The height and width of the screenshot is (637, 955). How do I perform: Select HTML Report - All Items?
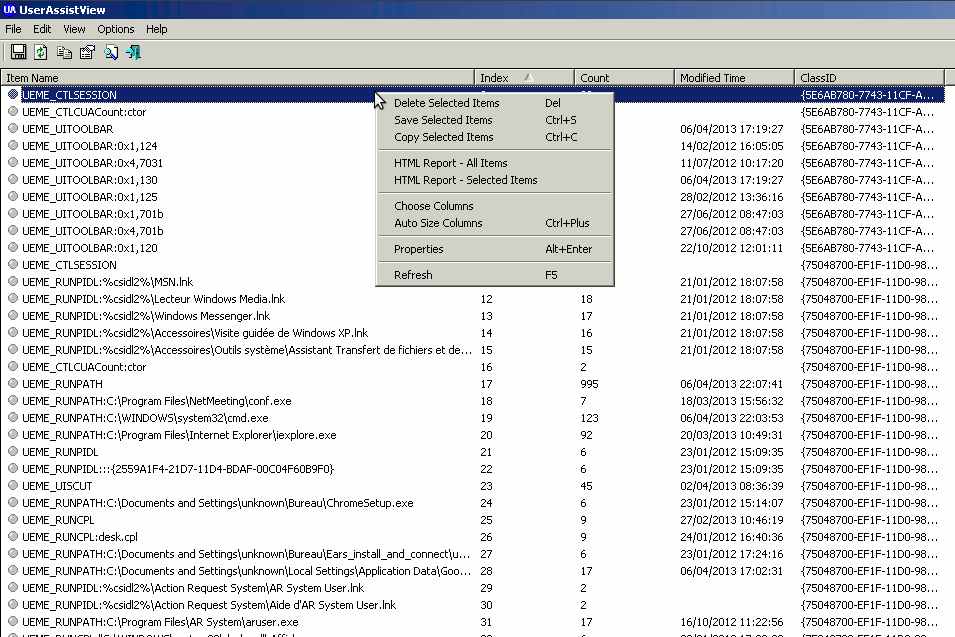tap(450, 163)
